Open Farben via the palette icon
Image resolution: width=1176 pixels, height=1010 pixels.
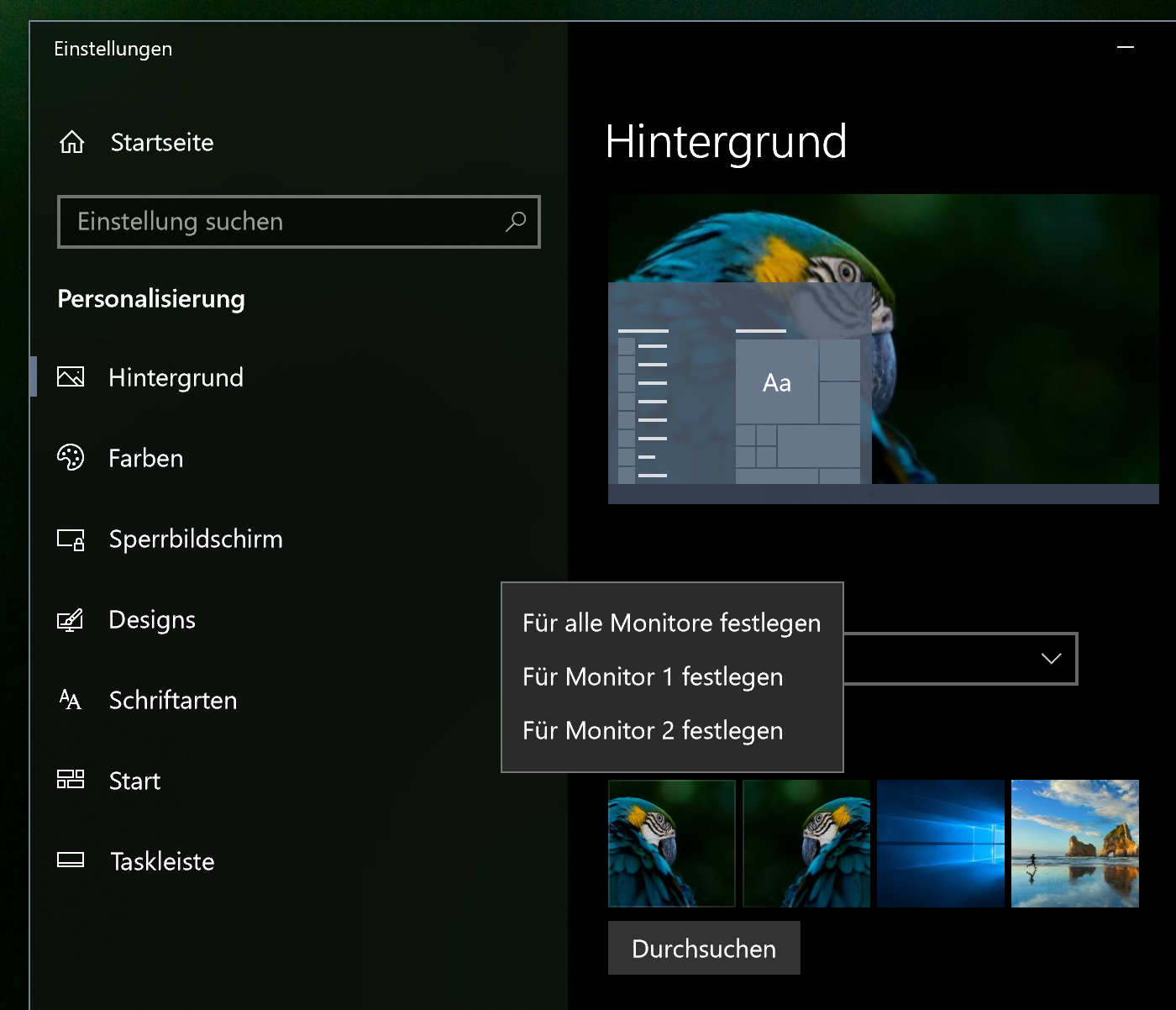click(71, 457)
